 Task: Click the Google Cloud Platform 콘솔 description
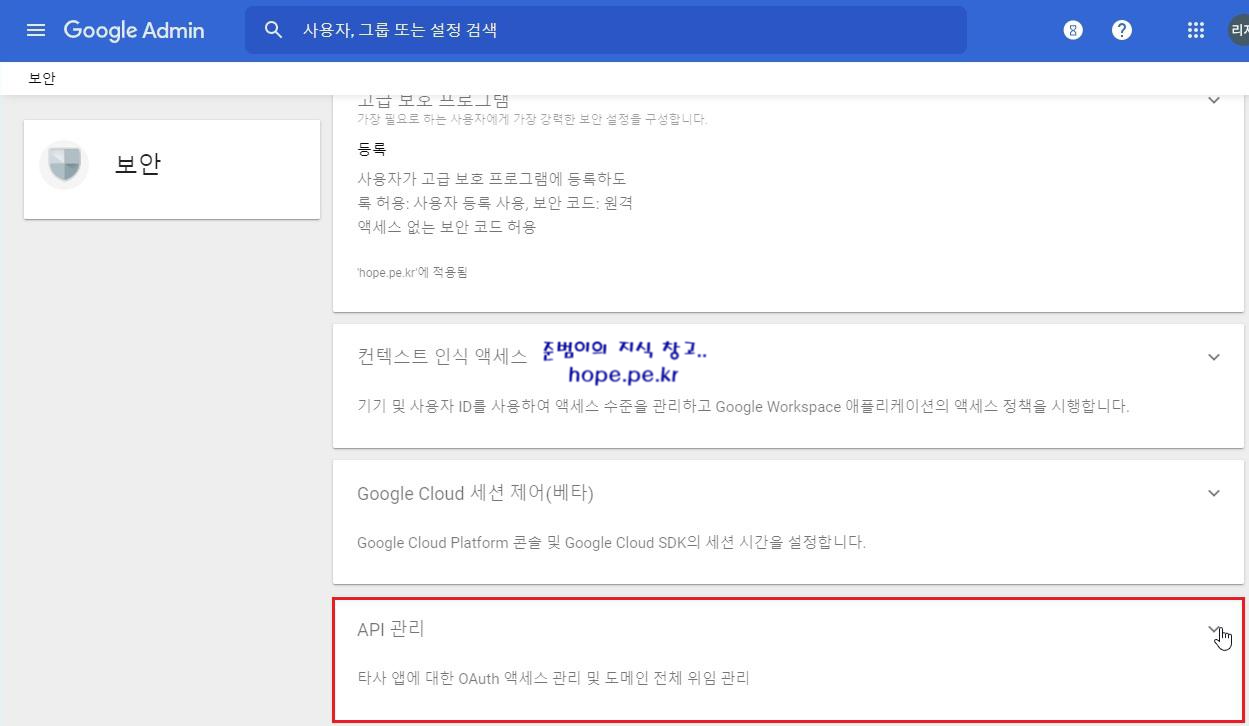(x=611, y=543)
